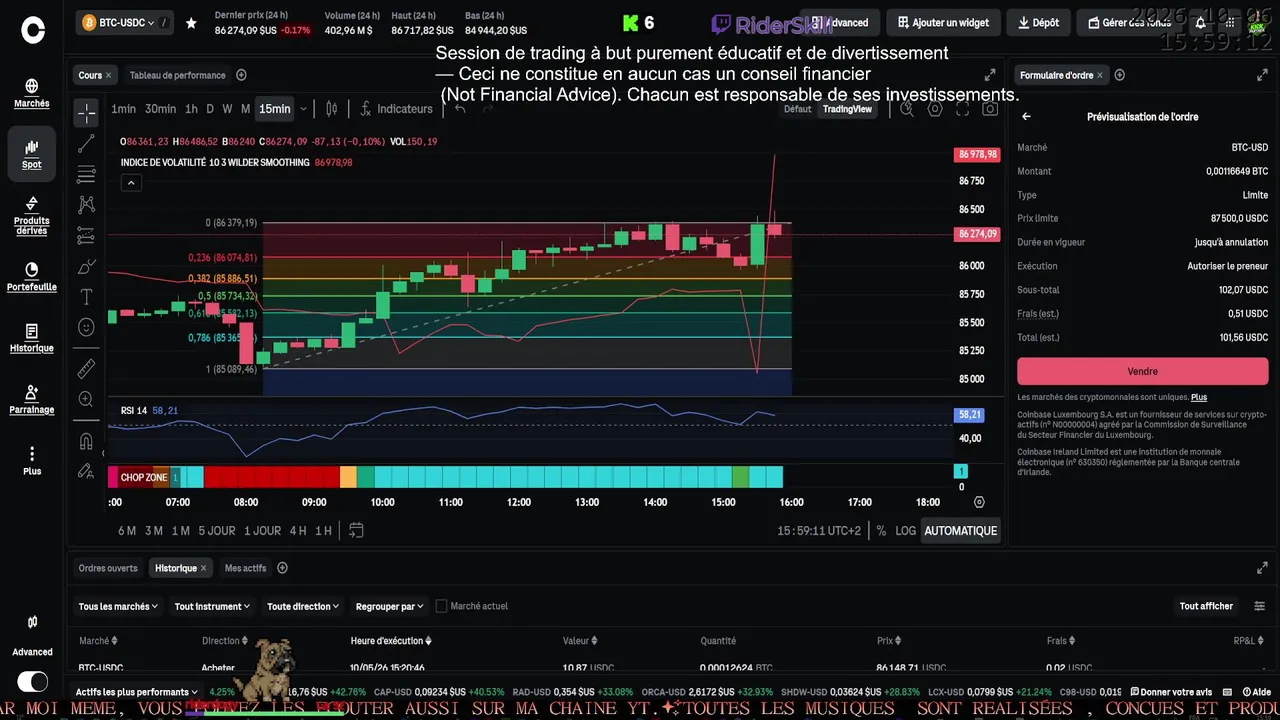Open the Marchés globe icon

coord(32,86)
